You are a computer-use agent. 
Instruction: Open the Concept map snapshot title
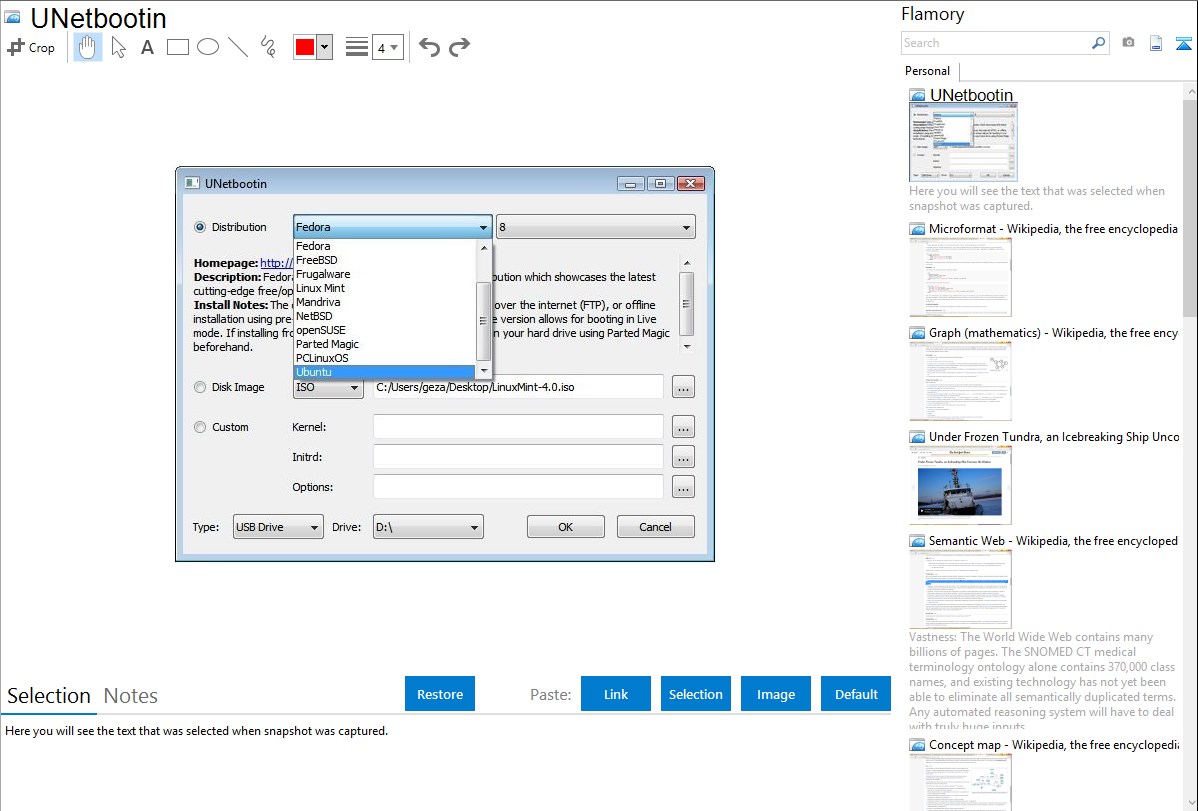[x=1053, y=745]
